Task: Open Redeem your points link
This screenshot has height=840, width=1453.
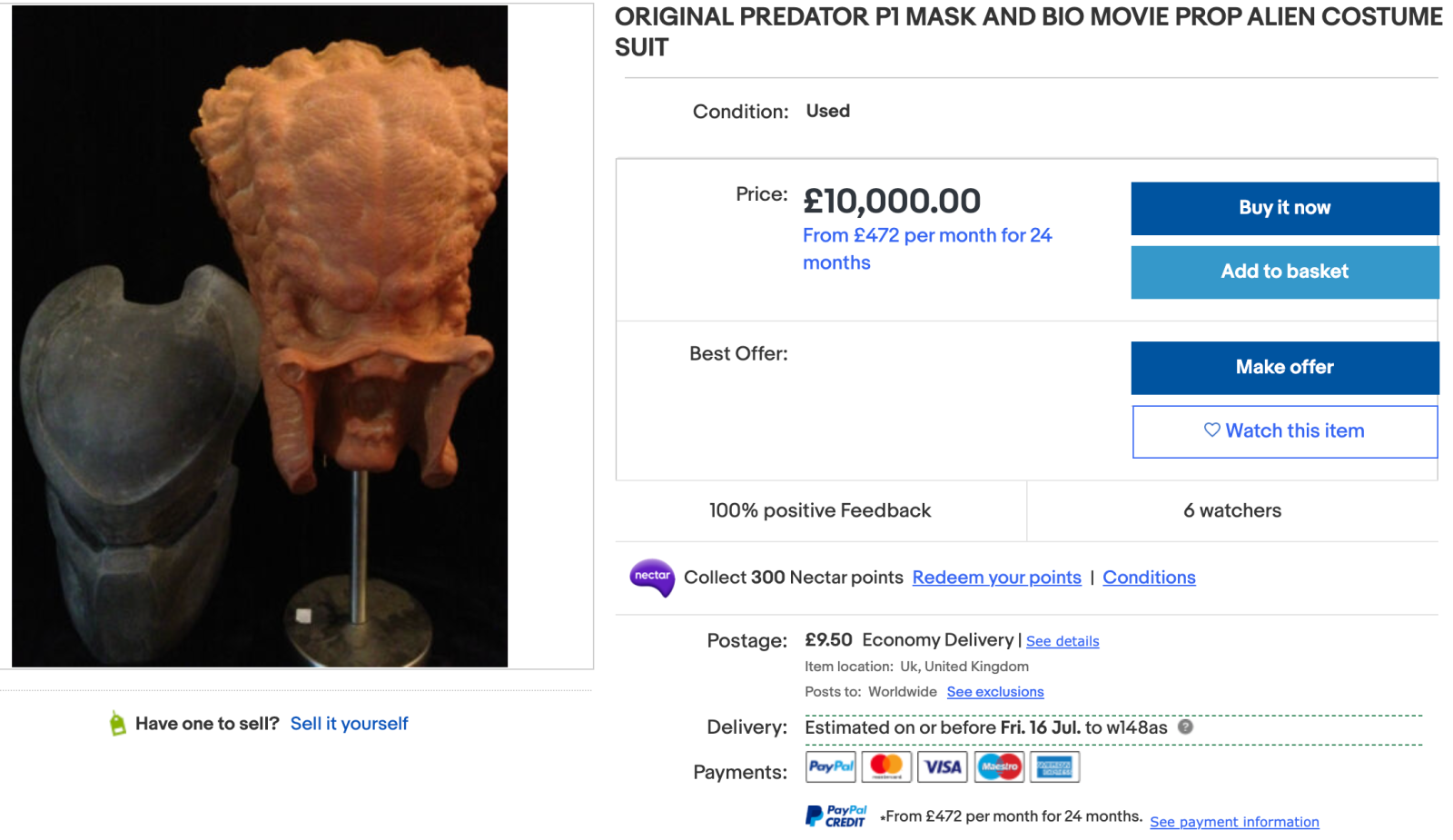Action: coord(996,578)
